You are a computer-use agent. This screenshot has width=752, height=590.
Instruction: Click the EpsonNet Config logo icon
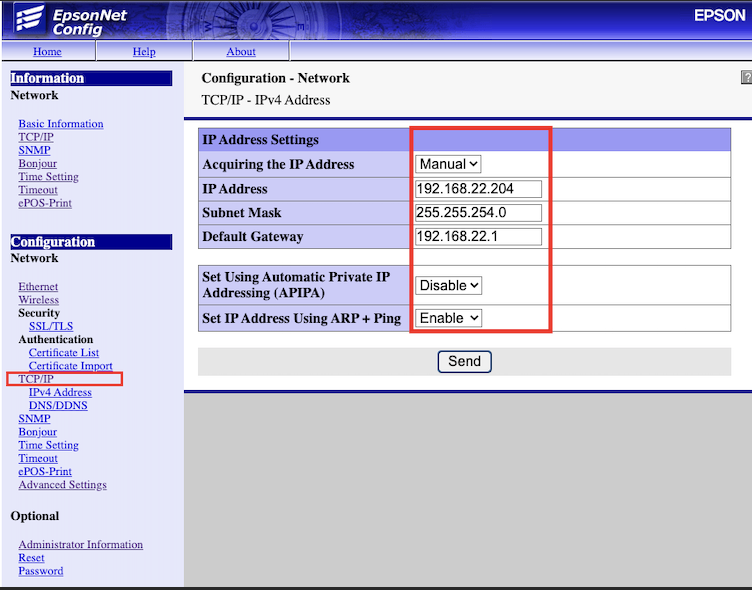(x=29, y=18)
